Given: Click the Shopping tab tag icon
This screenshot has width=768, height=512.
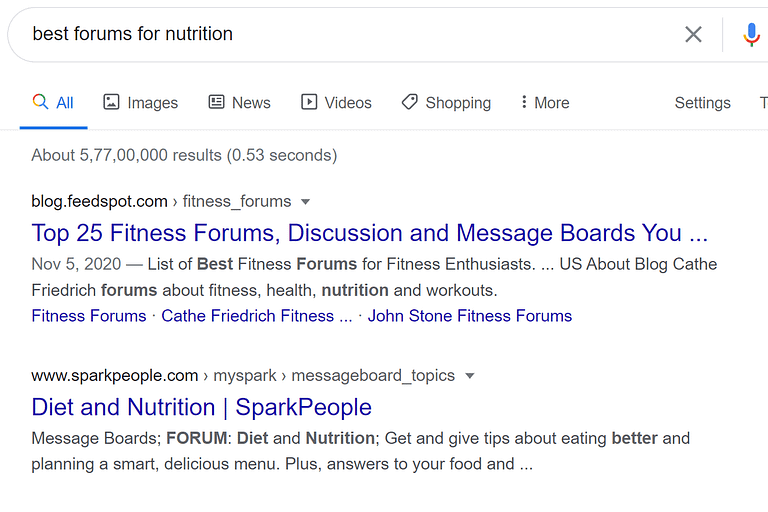Looking at the screenshot, I should (x=409, y=102).
